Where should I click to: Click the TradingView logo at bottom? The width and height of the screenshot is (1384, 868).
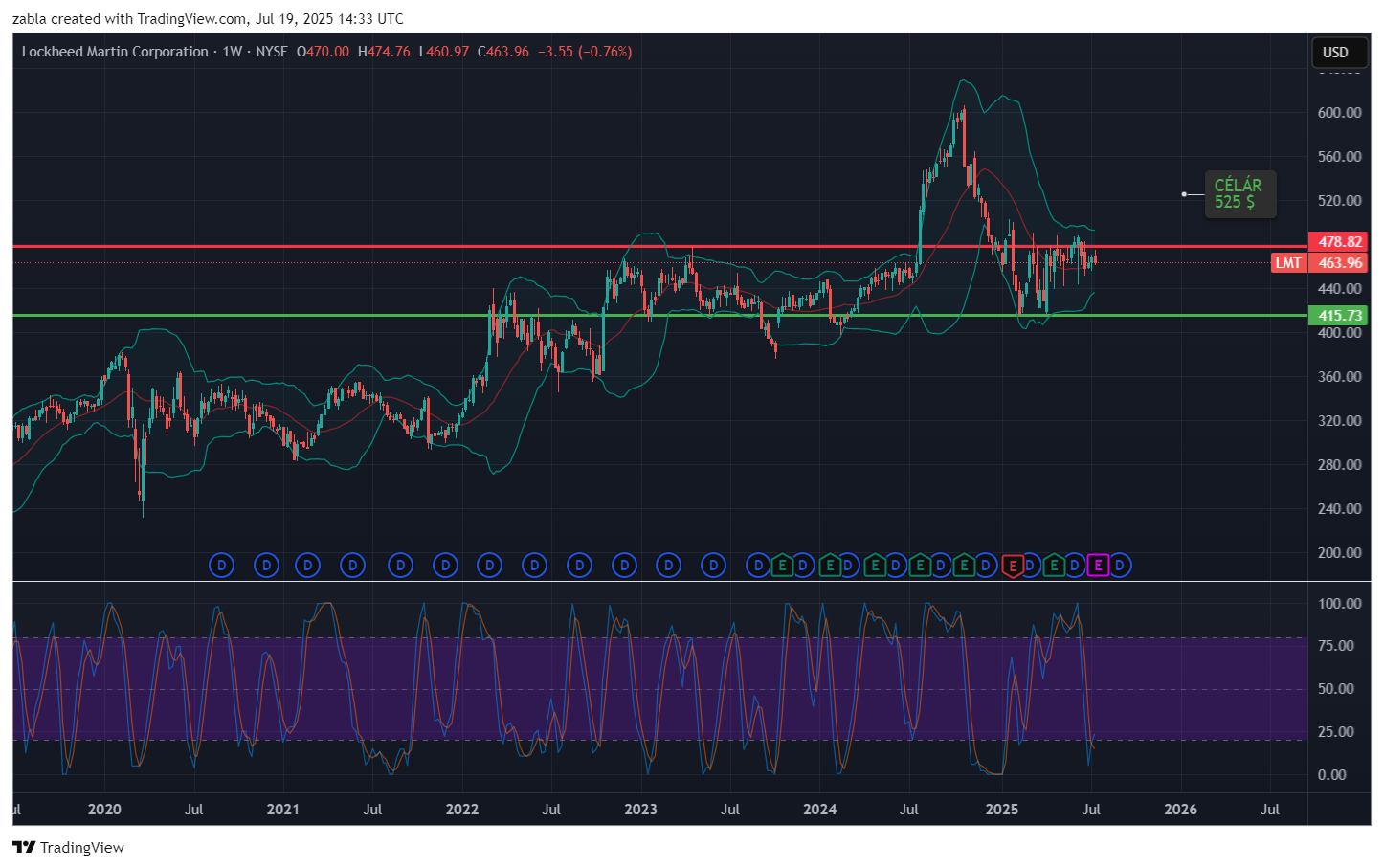click(x=68, y=847)
